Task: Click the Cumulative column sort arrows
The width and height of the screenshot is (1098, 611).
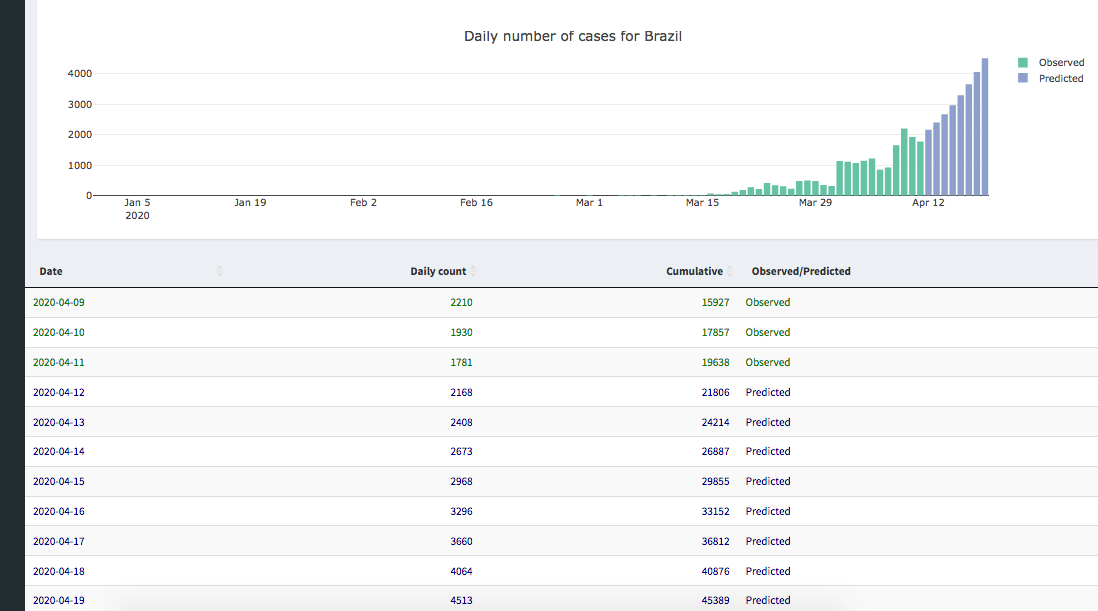Action: (x=730, y=271)
